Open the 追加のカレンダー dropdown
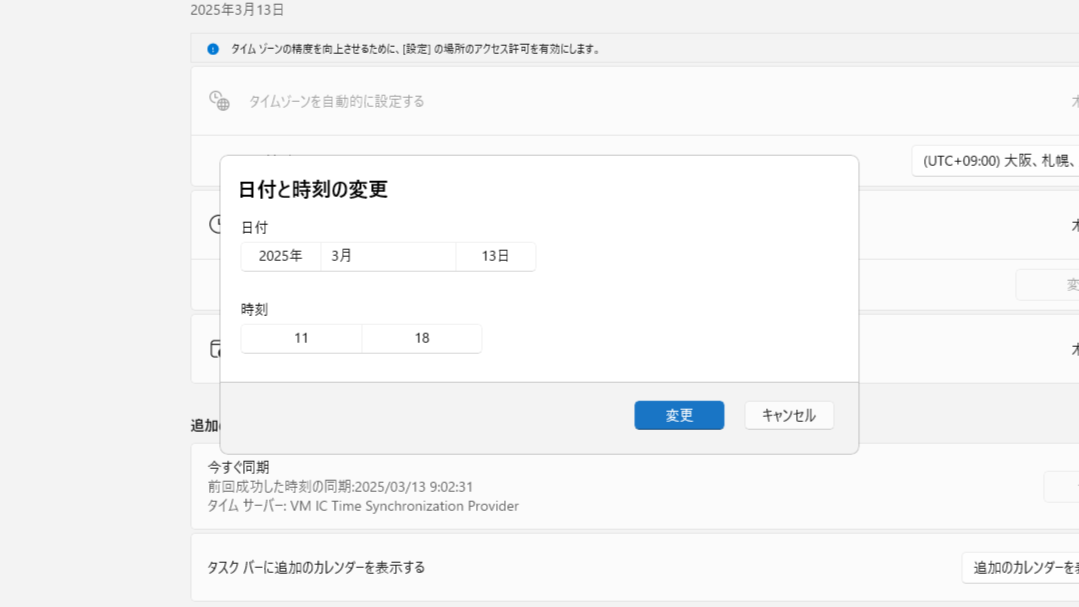 click(x=1020, y=567)
